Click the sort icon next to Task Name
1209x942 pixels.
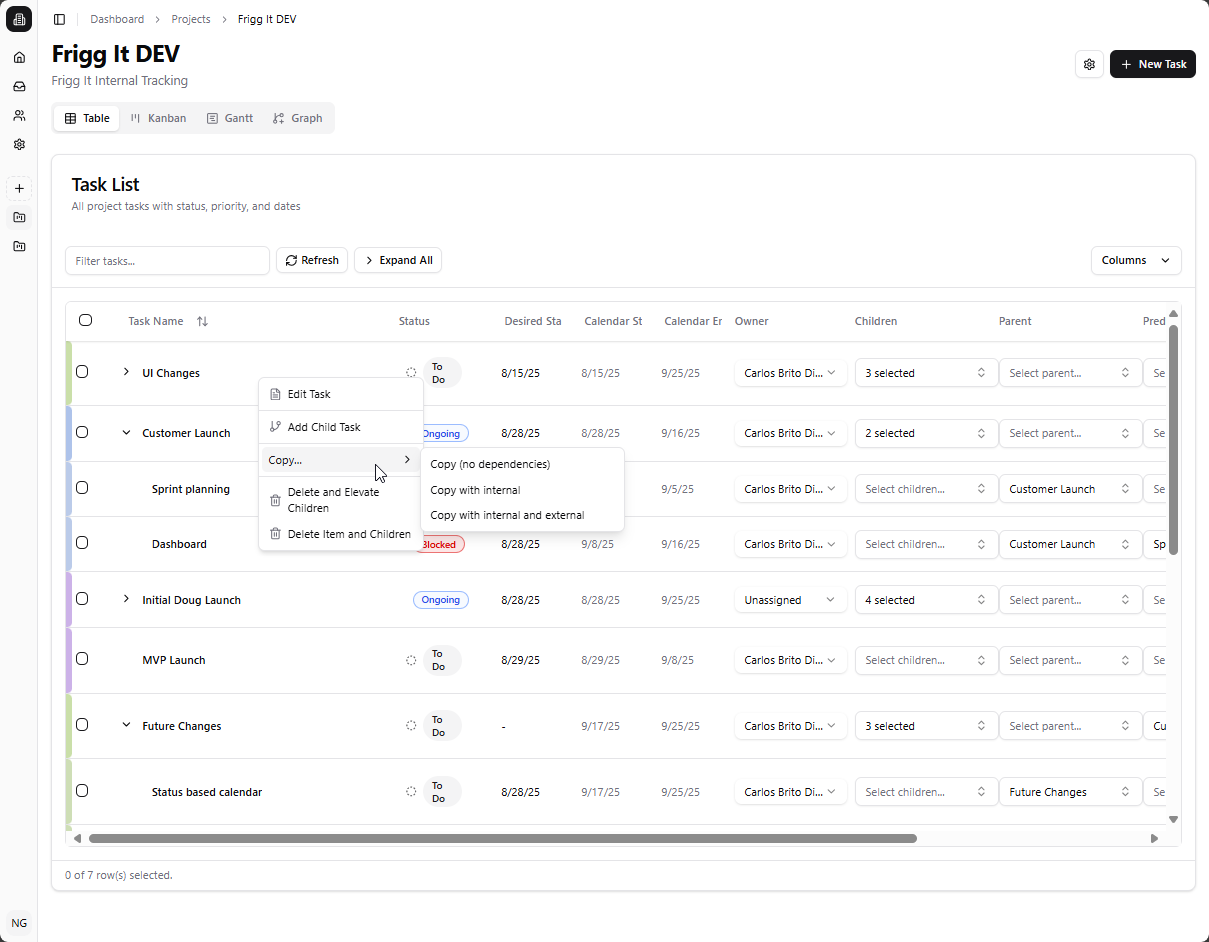tap(202, 321)
